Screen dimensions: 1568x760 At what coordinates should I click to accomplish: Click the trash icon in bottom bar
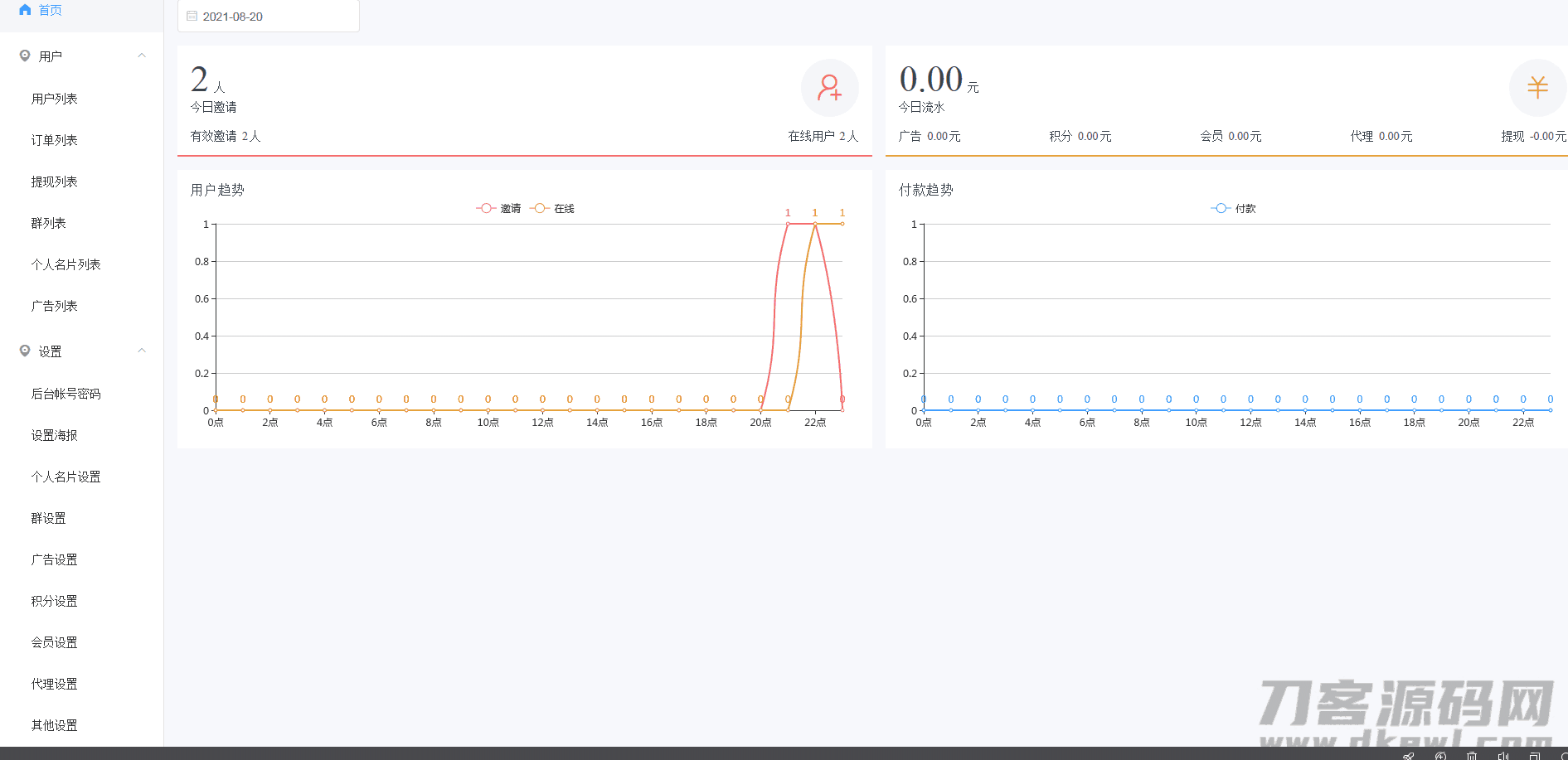coord(1471,756)
